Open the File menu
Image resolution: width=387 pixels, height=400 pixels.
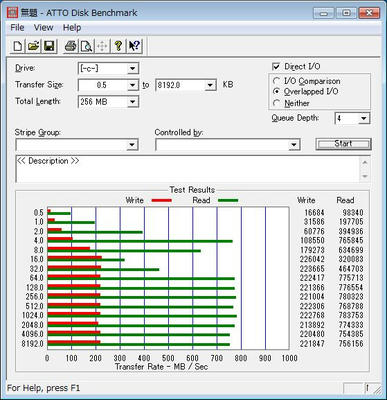(x=17, y=28)
